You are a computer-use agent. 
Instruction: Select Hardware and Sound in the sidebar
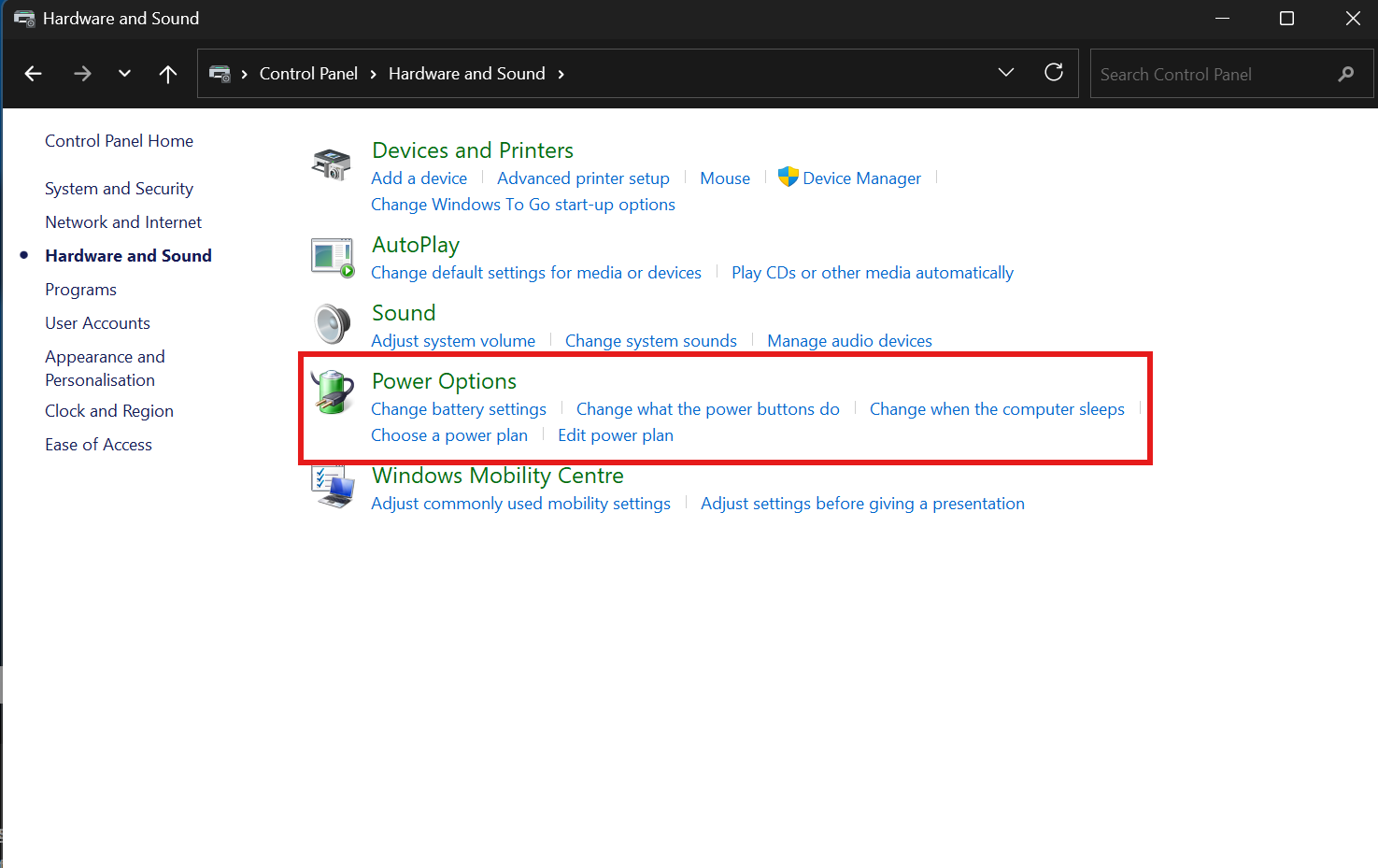click(x=128, y=256)
